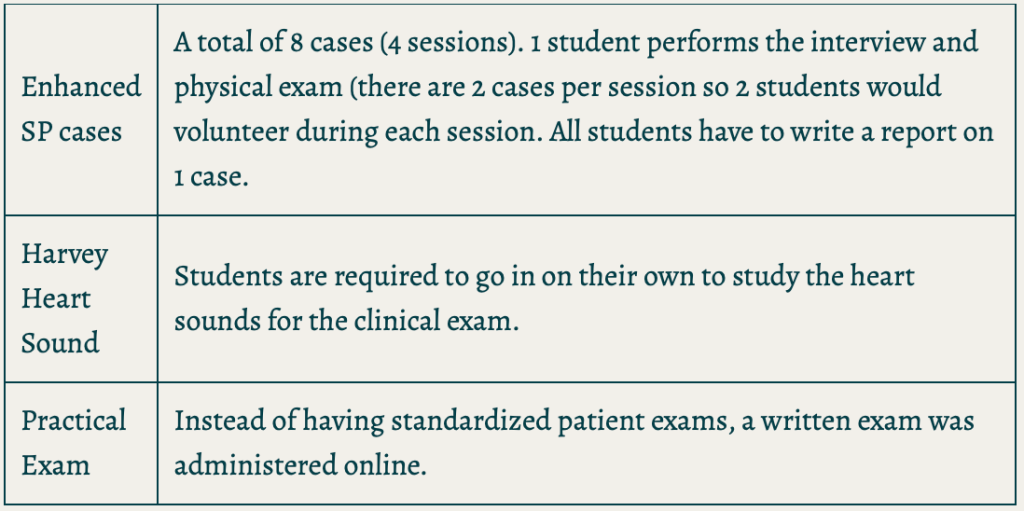The height and width of the screenshot is (511, 1024).
Task: Click the word "Harvey" in the table
Action: point(64,254)
